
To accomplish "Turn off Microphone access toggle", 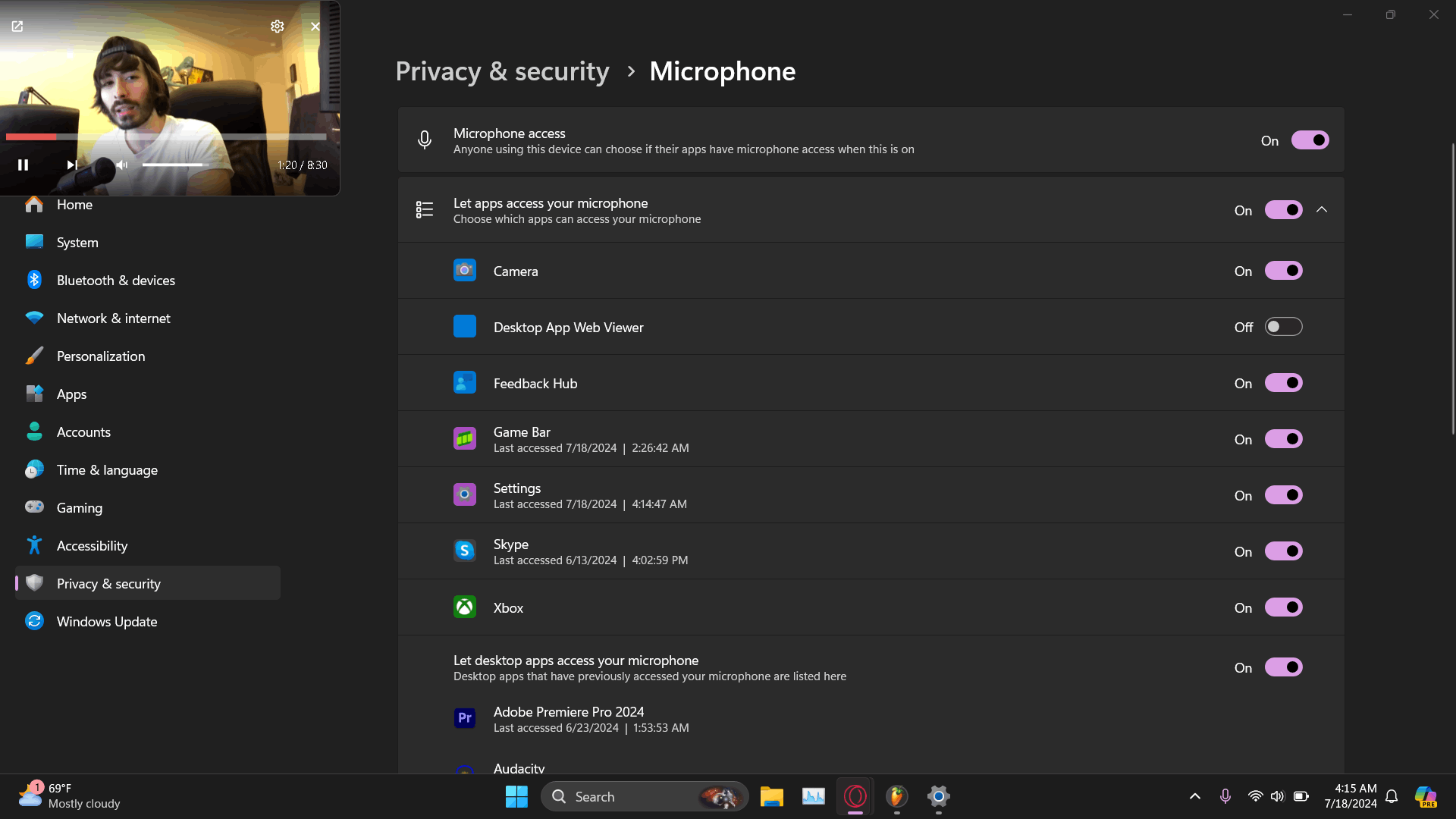I will click(1310, 140).
